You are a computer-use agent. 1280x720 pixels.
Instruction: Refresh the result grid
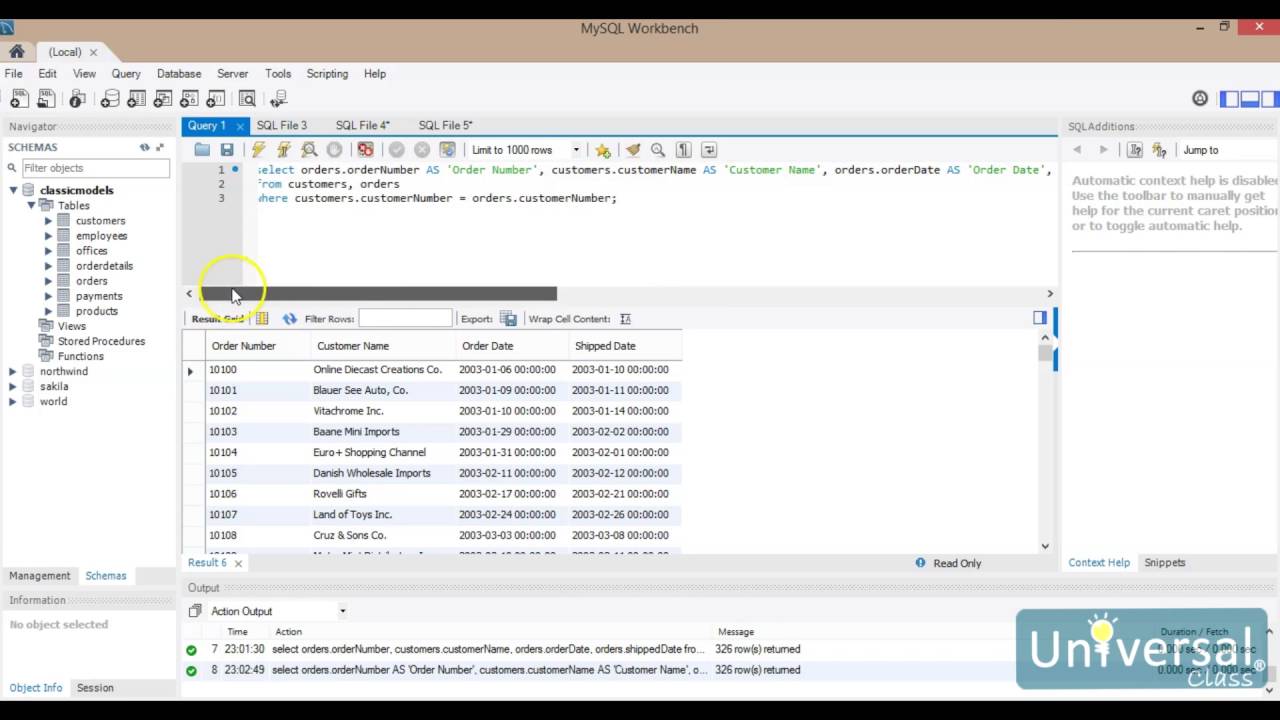(290, 319)
